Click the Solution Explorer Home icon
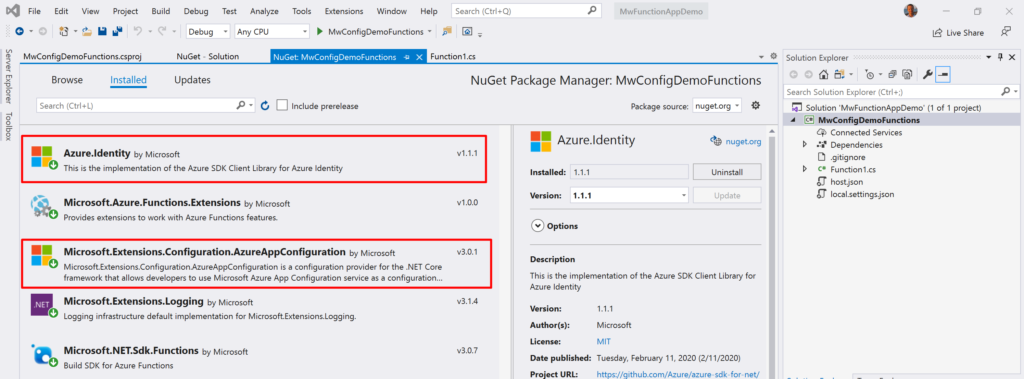This screenshot has width=1024, height=379. click(824, 74)
